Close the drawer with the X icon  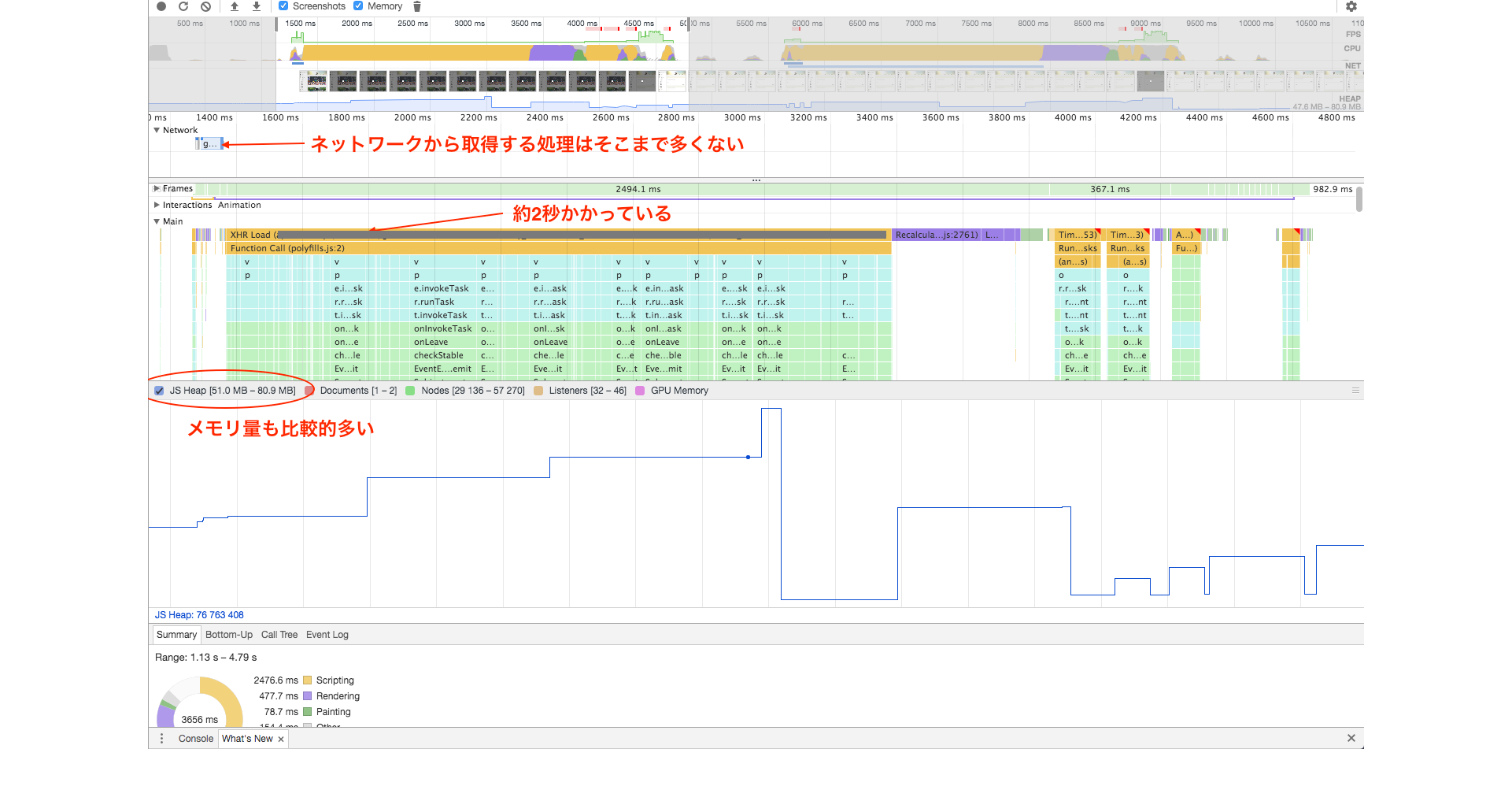1351,739
